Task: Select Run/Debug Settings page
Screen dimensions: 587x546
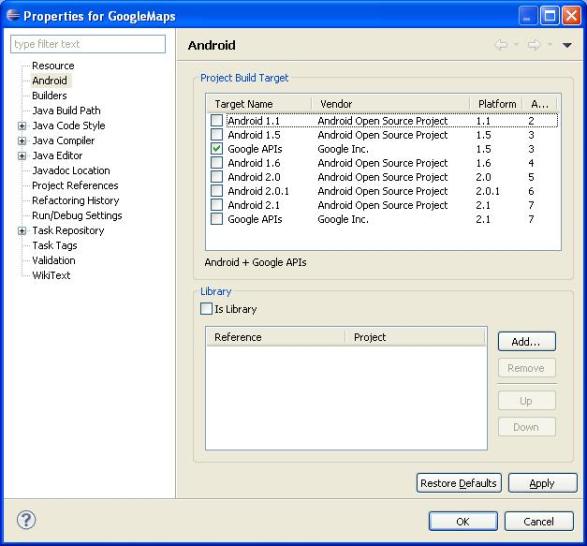Action: coord(77,215)
